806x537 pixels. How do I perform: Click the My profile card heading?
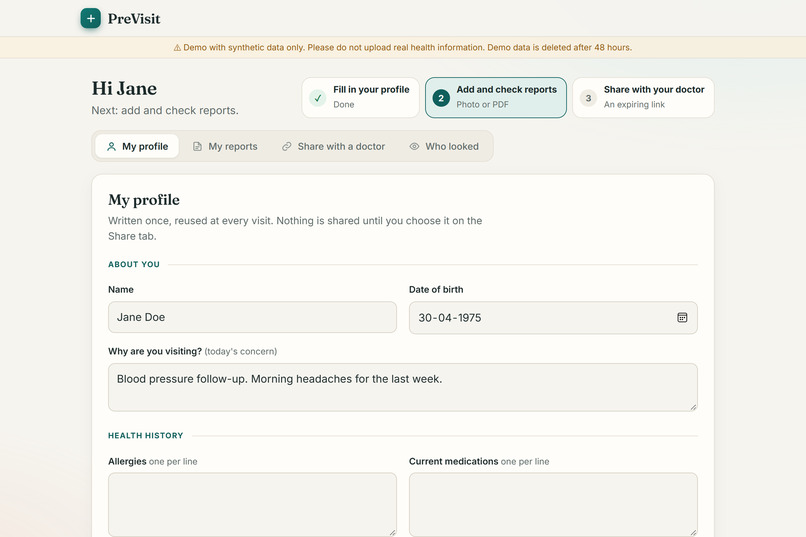click(144, 200)
